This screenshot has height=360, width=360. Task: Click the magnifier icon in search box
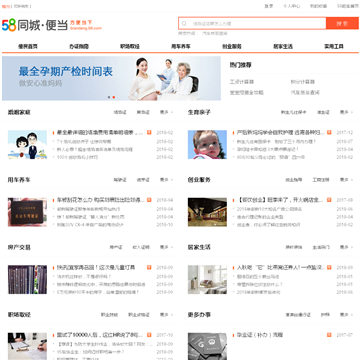(184, 24)
